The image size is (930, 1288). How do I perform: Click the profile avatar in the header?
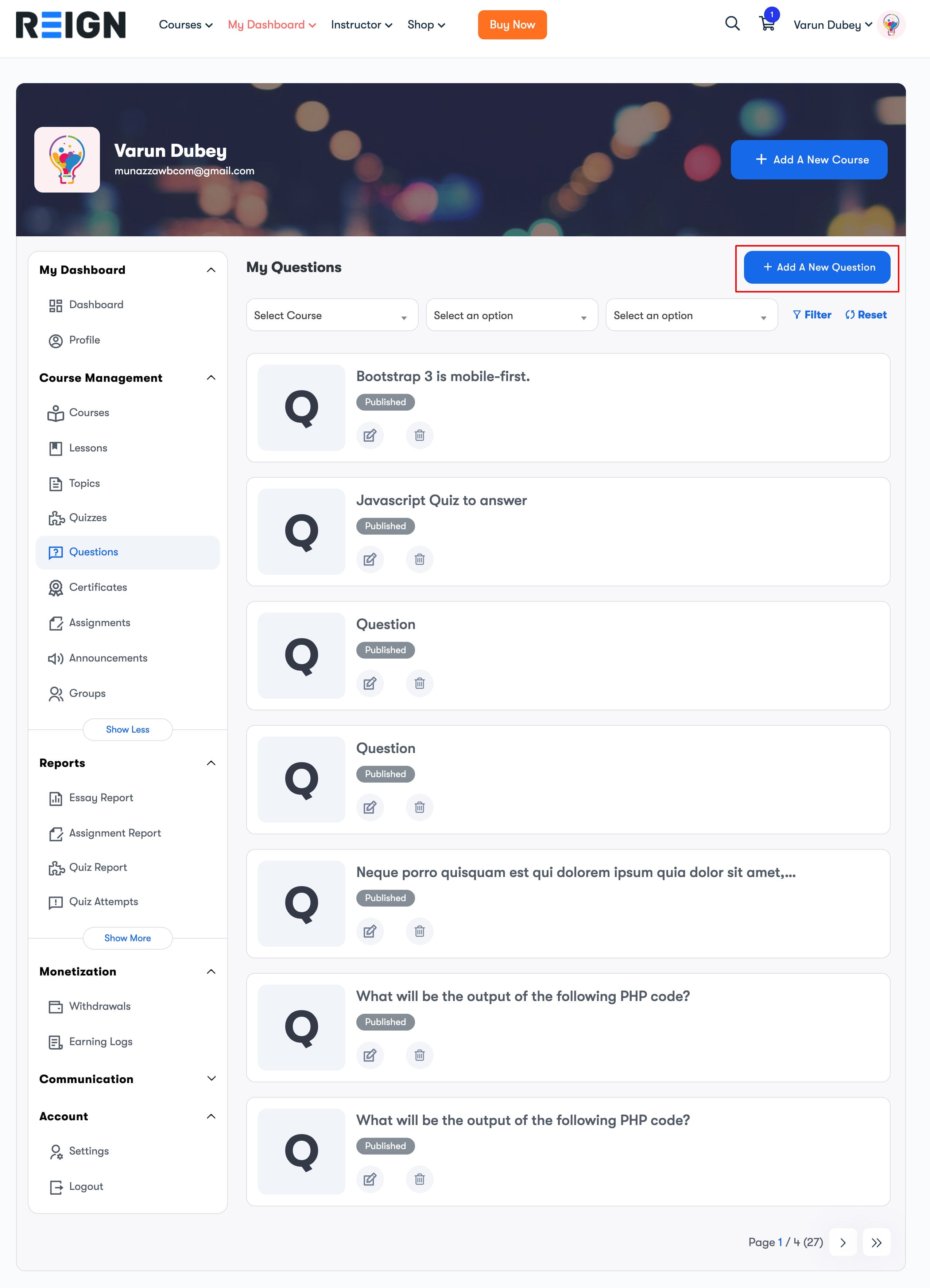tap(891, 25)
